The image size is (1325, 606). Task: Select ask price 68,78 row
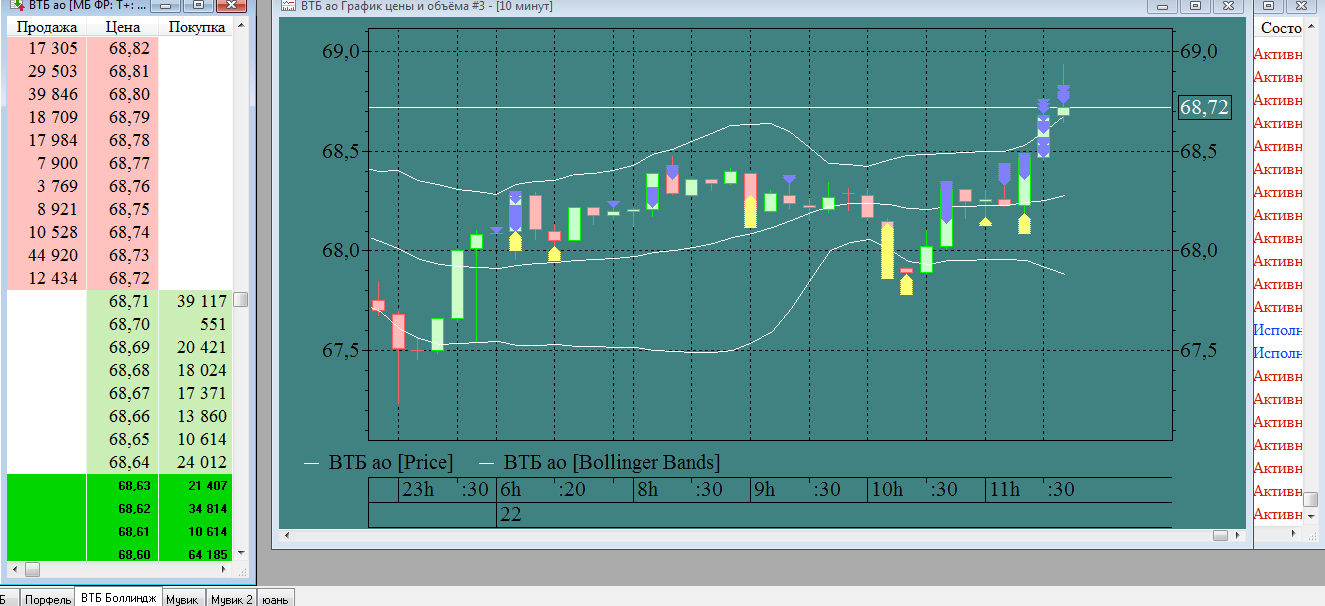tap(123, 140)
